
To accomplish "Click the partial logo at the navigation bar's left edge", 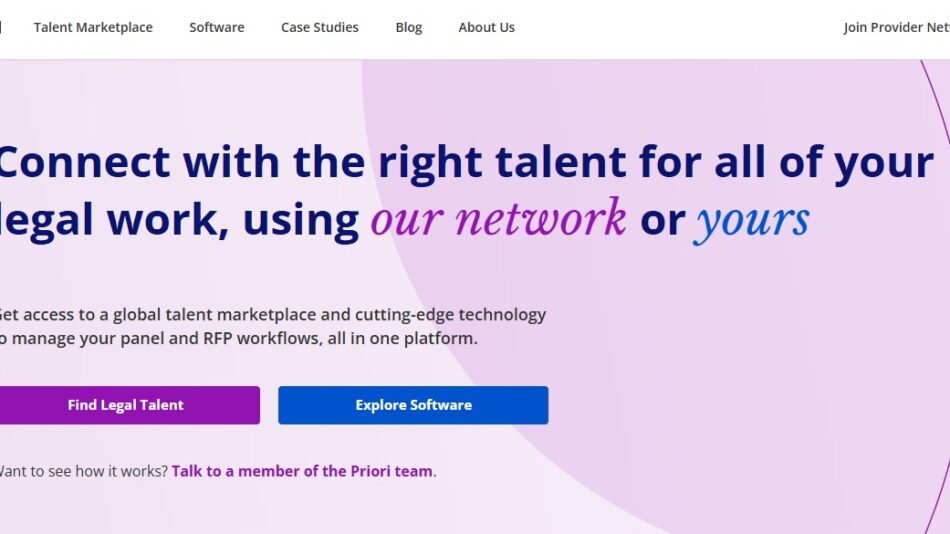I will (x=2, y=28).
